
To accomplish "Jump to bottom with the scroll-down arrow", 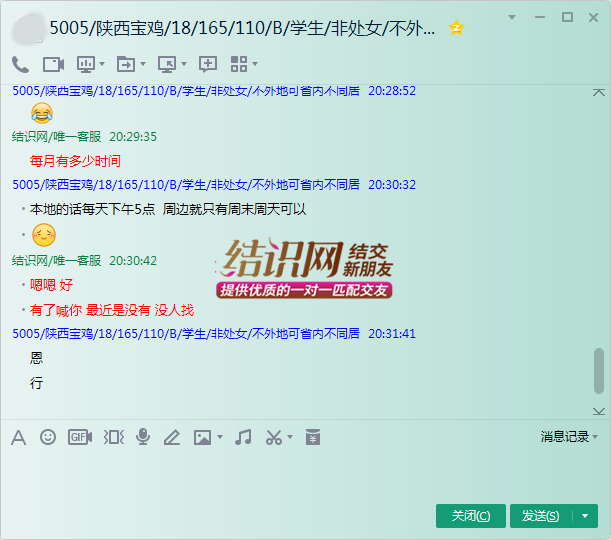I will (599, 411).
